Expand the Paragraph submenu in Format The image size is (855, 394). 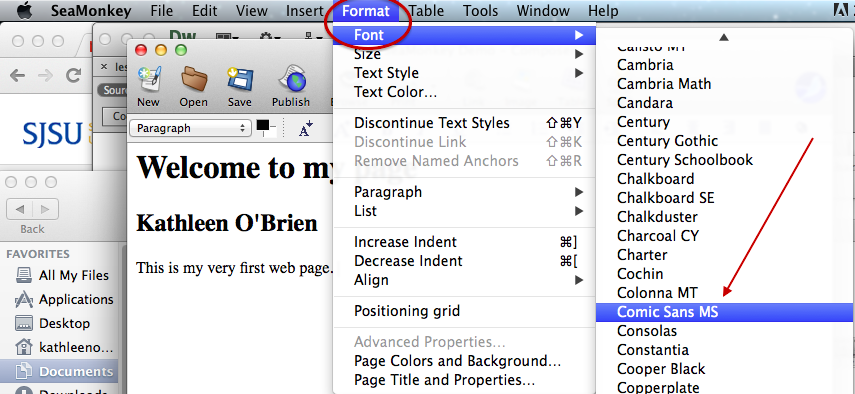pos(465,192)
